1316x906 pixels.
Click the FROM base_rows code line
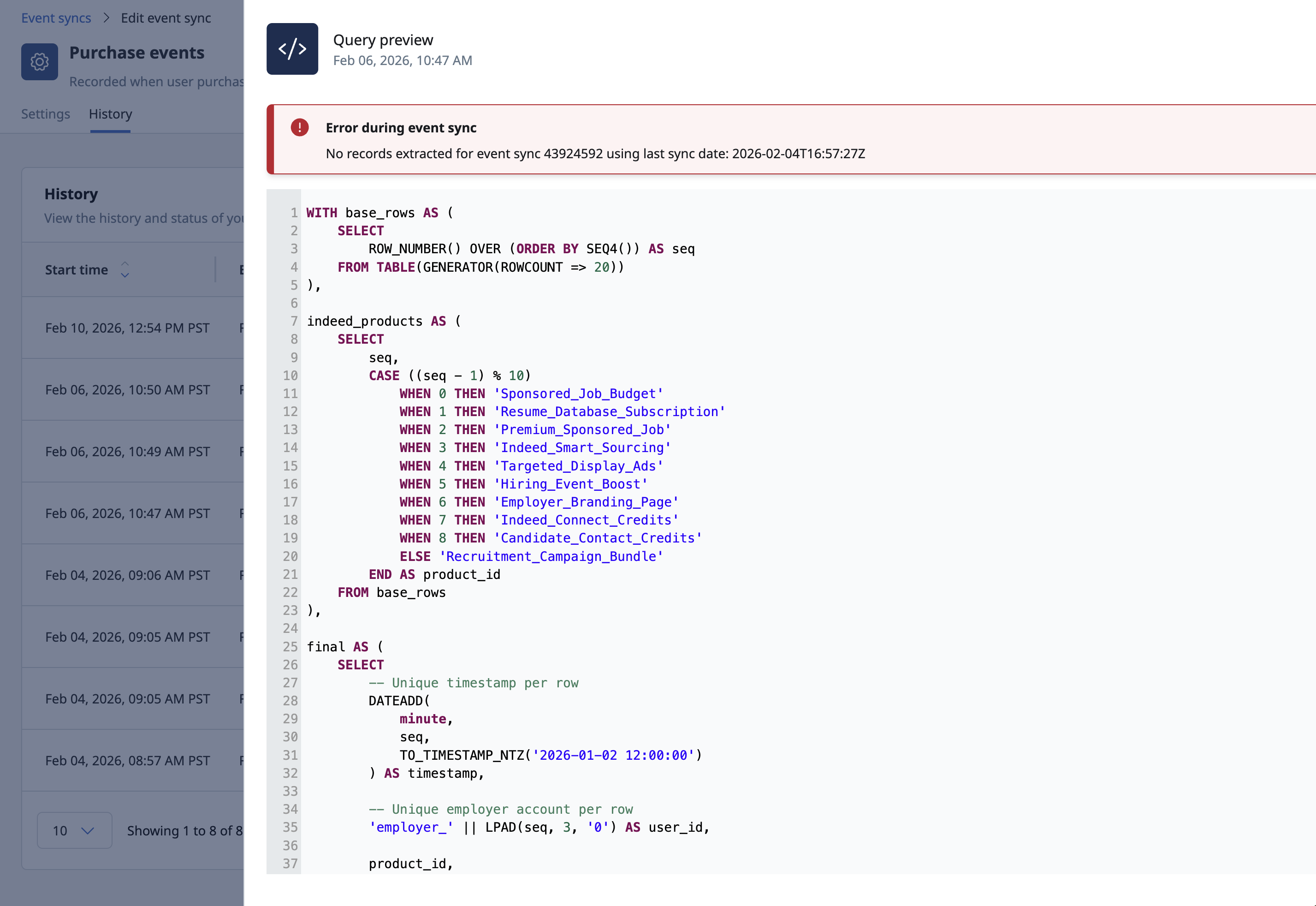coord(391,593)
